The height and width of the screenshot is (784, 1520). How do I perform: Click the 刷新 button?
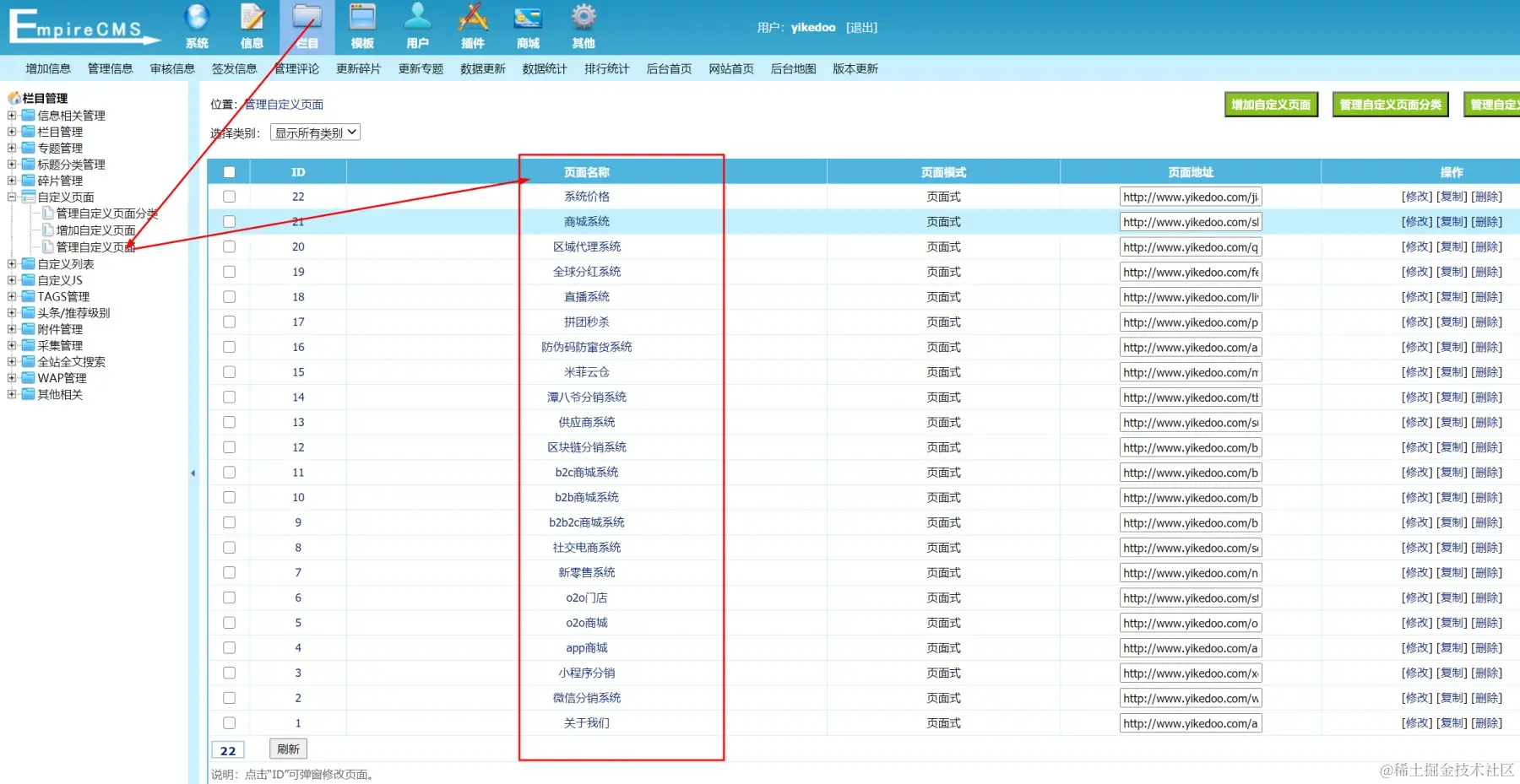click(x=289, y=749)
